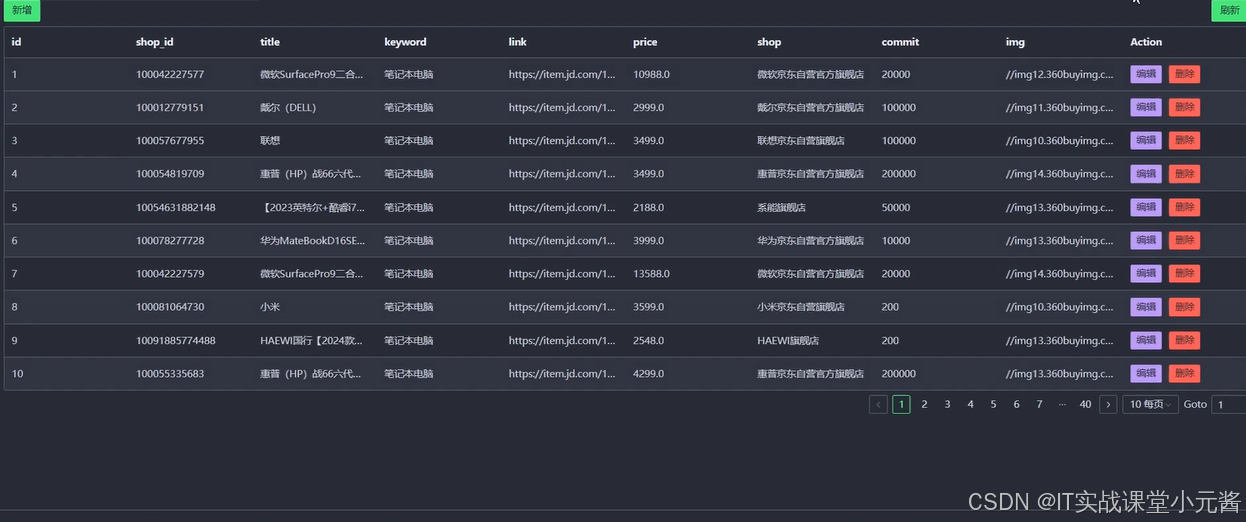Select page 5 in pagination
This screenshot has height=522, width=1246.
pyautogui.click(x=993, y=404)
